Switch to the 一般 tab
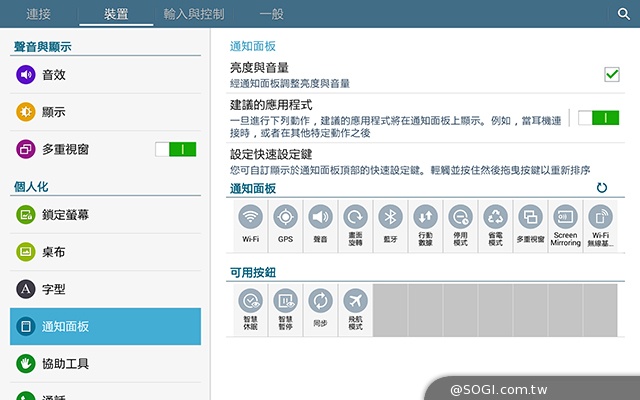640x400 pixels. coord(271,14)
